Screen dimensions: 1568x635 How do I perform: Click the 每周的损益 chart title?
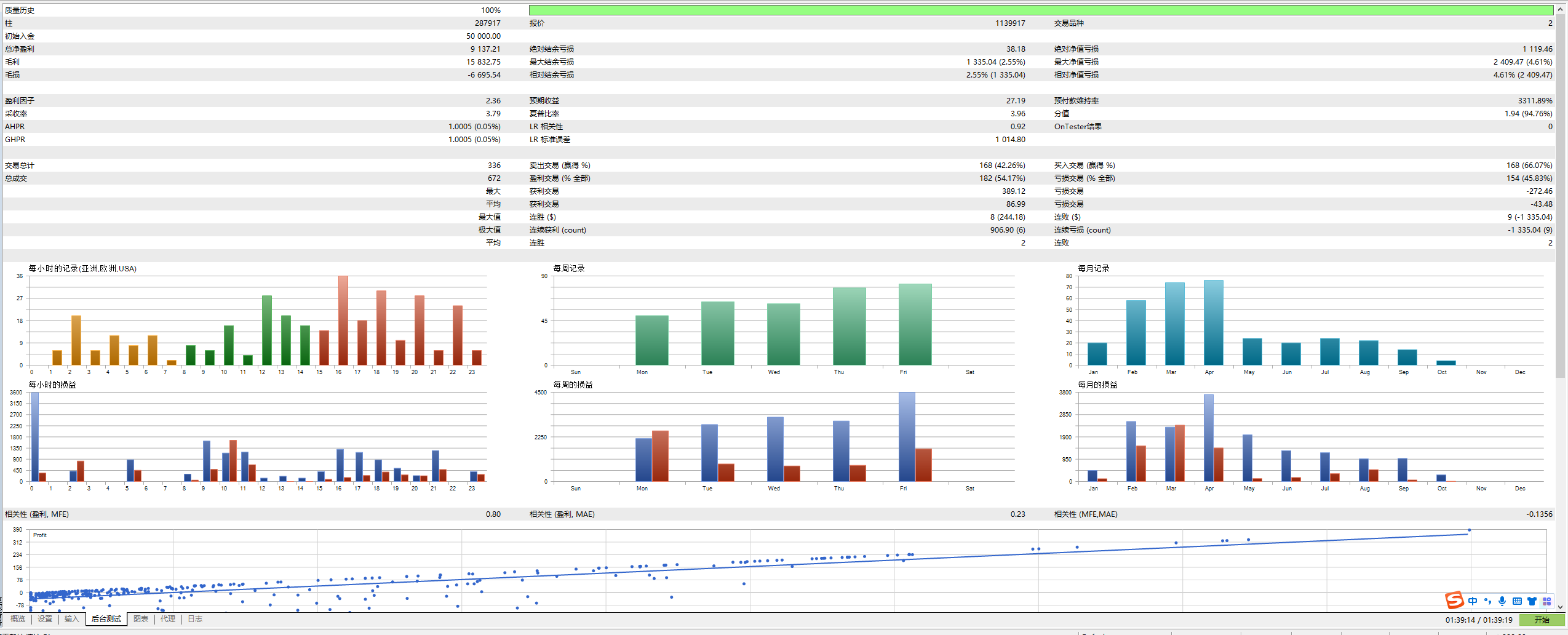(573, 385)
